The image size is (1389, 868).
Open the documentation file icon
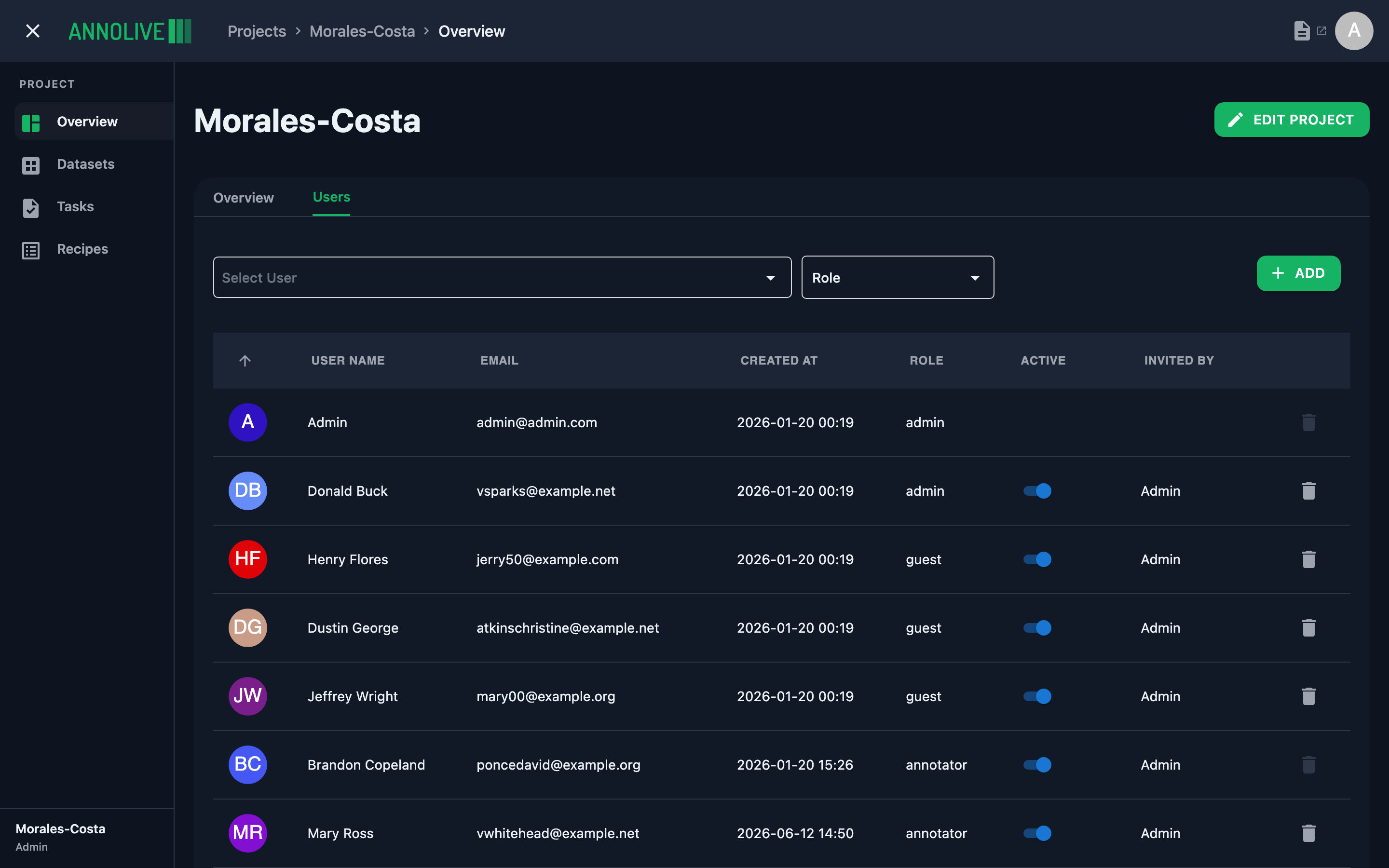(x=1302, y=31)
